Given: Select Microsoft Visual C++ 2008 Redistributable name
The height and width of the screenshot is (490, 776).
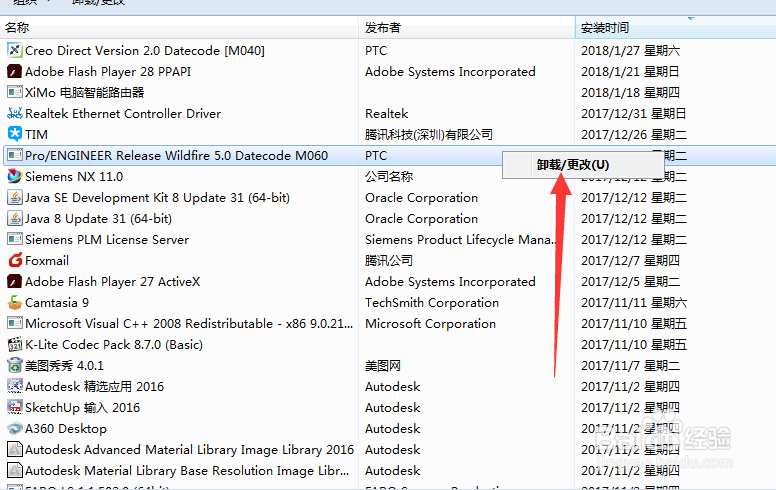Looking at the screenshot, I should 189,324.
